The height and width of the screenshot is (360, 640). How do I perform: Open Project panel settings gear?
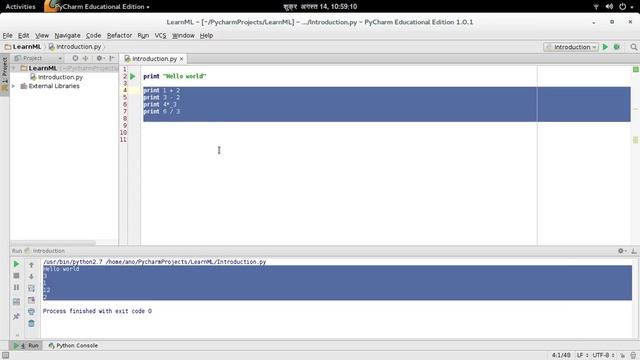coord(100,58)
